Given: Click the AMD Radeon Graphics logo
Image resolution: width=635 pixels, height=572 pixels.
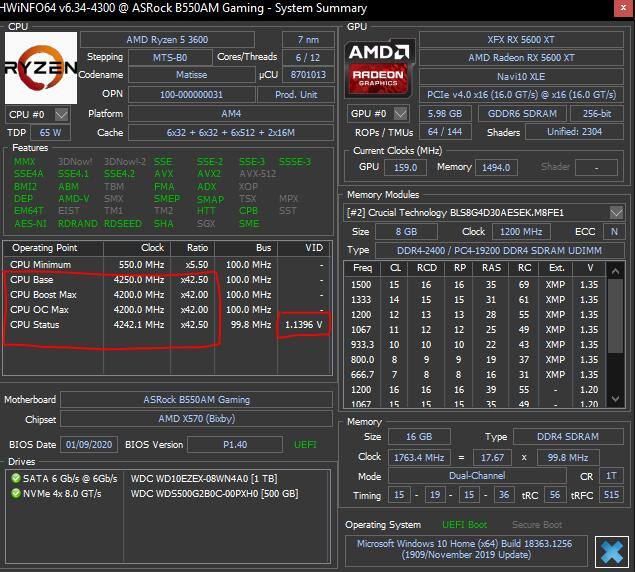Looking at the screenshot, I should coord(378,68).
